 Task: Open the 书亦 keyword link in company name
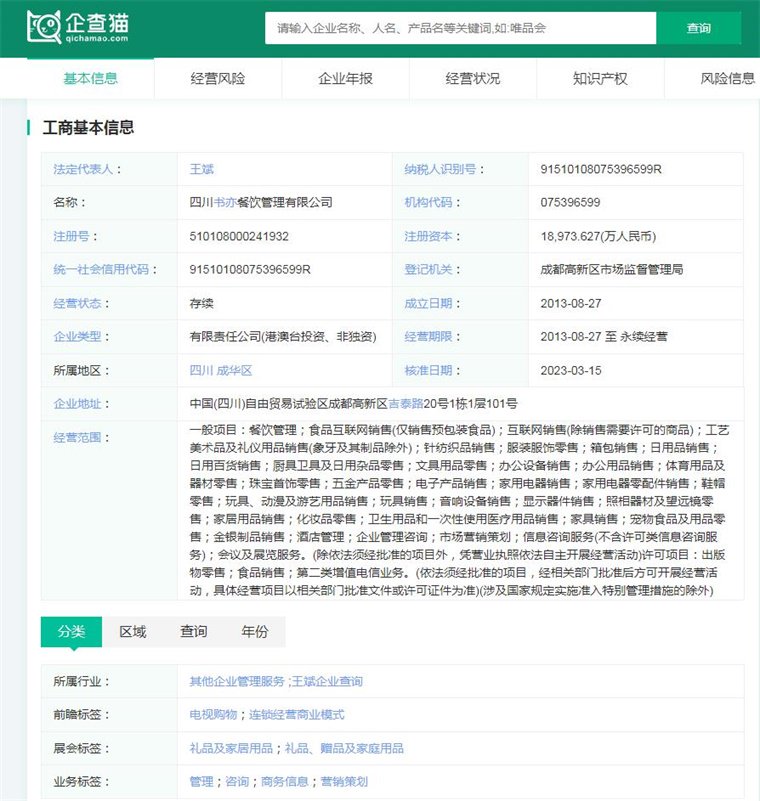pyautogui.click(x=225, y=202)
